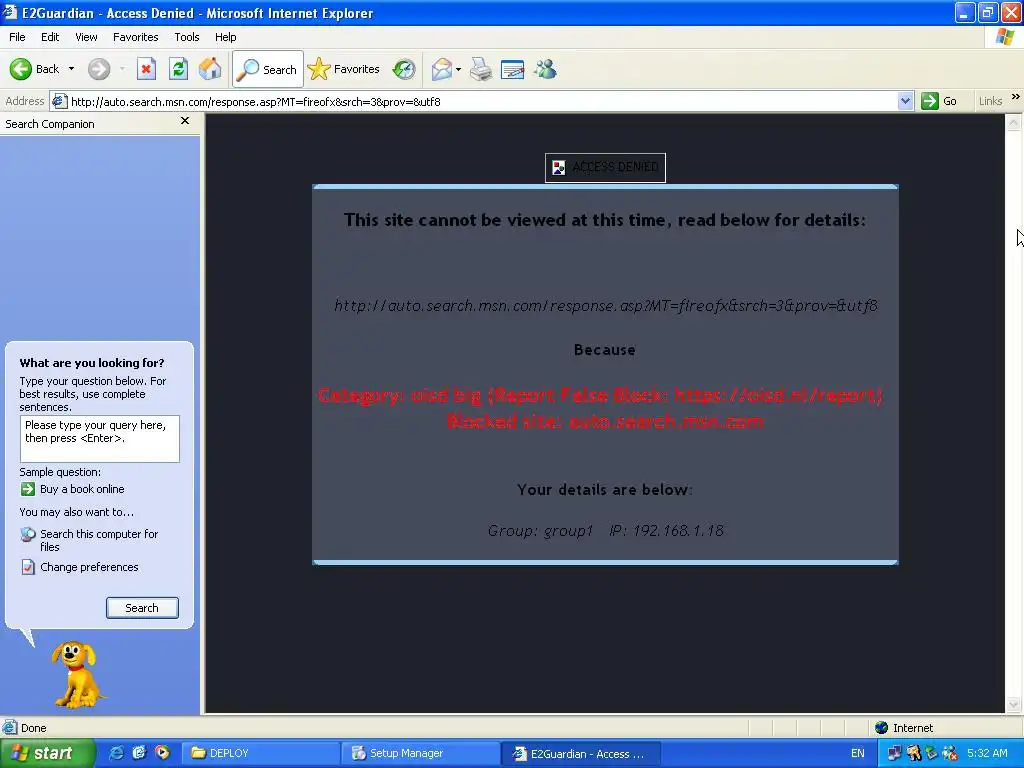Click the ACCESS DENIED broken image placeholder
Screen dimensions: 1024x768
pos(605,168)
